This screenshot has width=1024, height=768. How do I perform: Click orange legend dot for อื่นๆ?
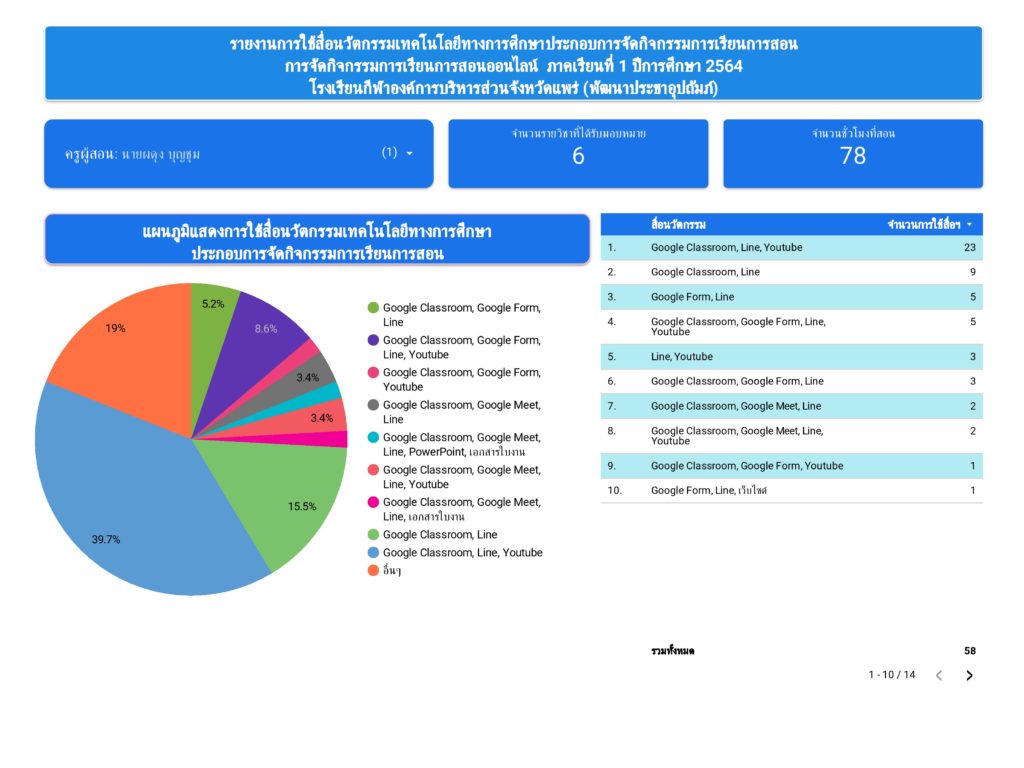coord(374,570)
